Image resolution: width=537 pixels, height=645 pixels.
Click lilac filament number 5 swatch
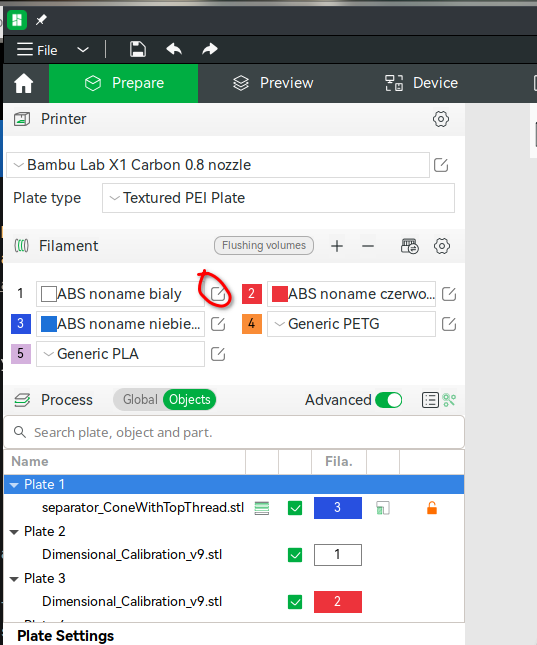coord(21,354)
